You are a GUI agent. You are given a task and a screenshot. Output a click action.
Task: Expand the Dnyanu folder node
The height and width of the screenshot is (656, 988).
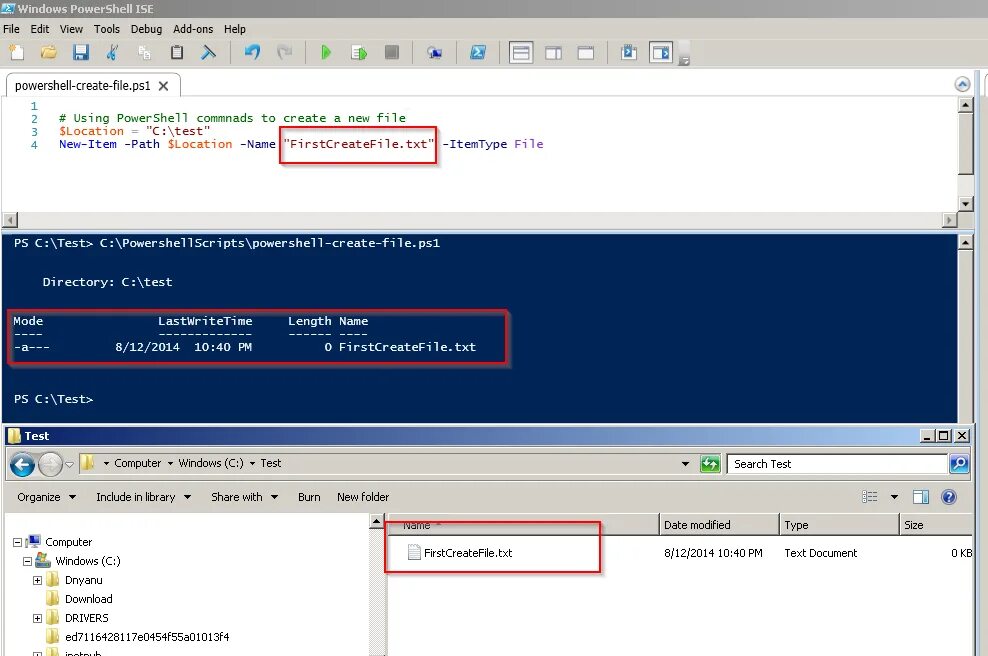pos(37,580)
